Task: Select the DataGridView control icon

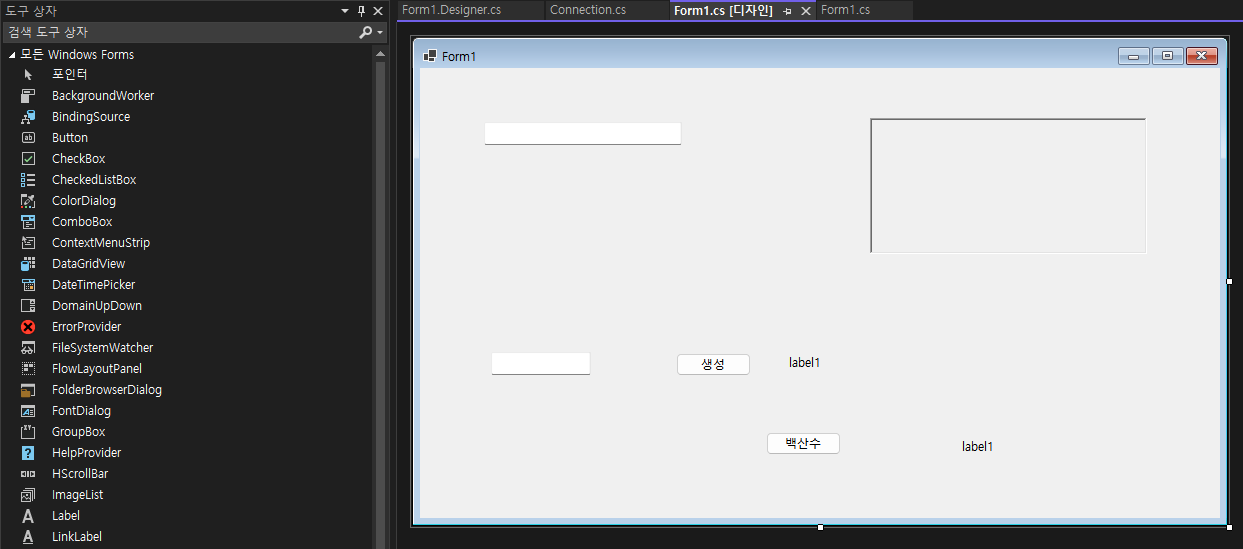Action: click(x=28, y=264)
